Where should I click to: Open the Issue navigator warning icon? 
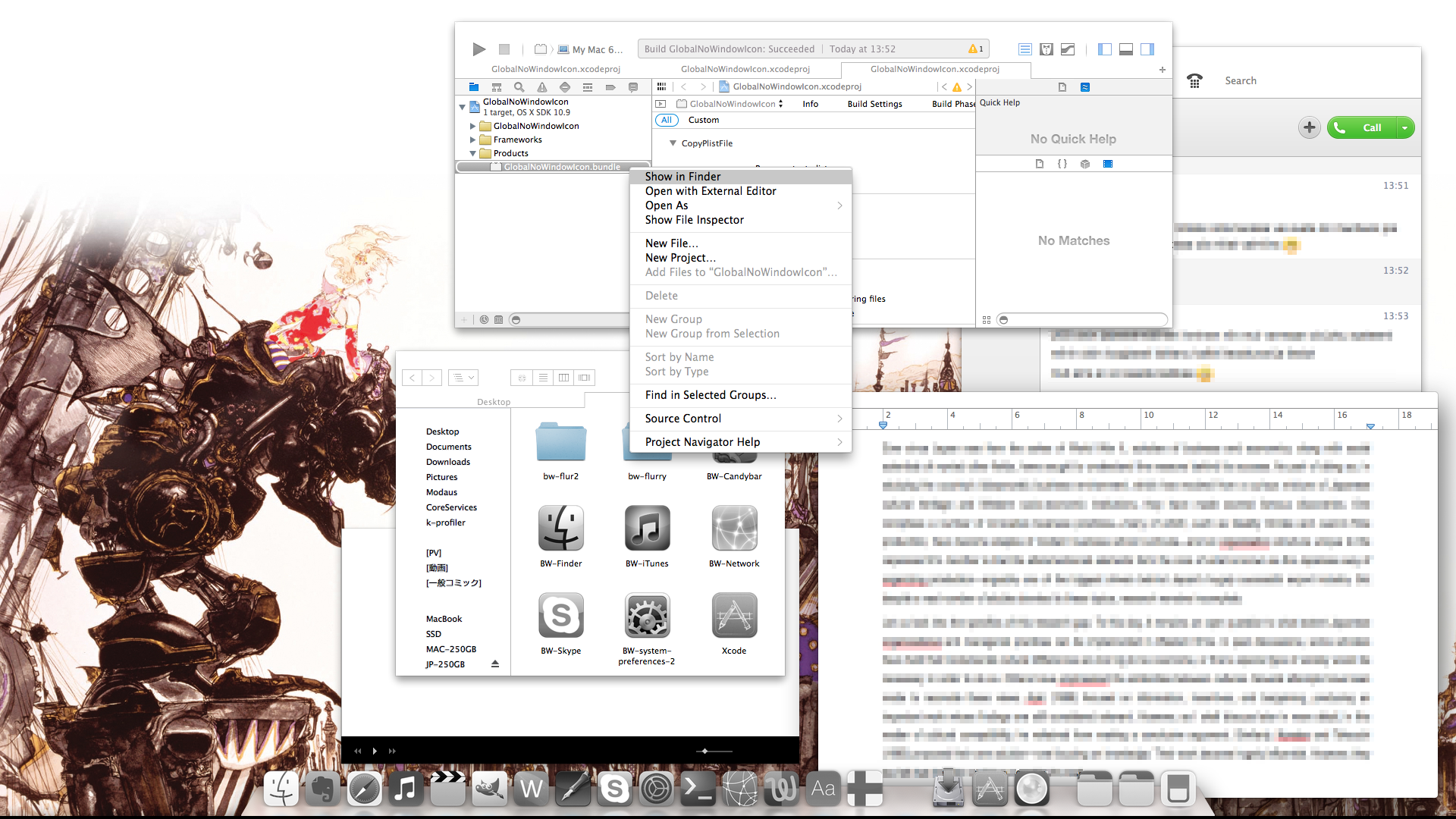pyautogui.click(x=541, y=87)
